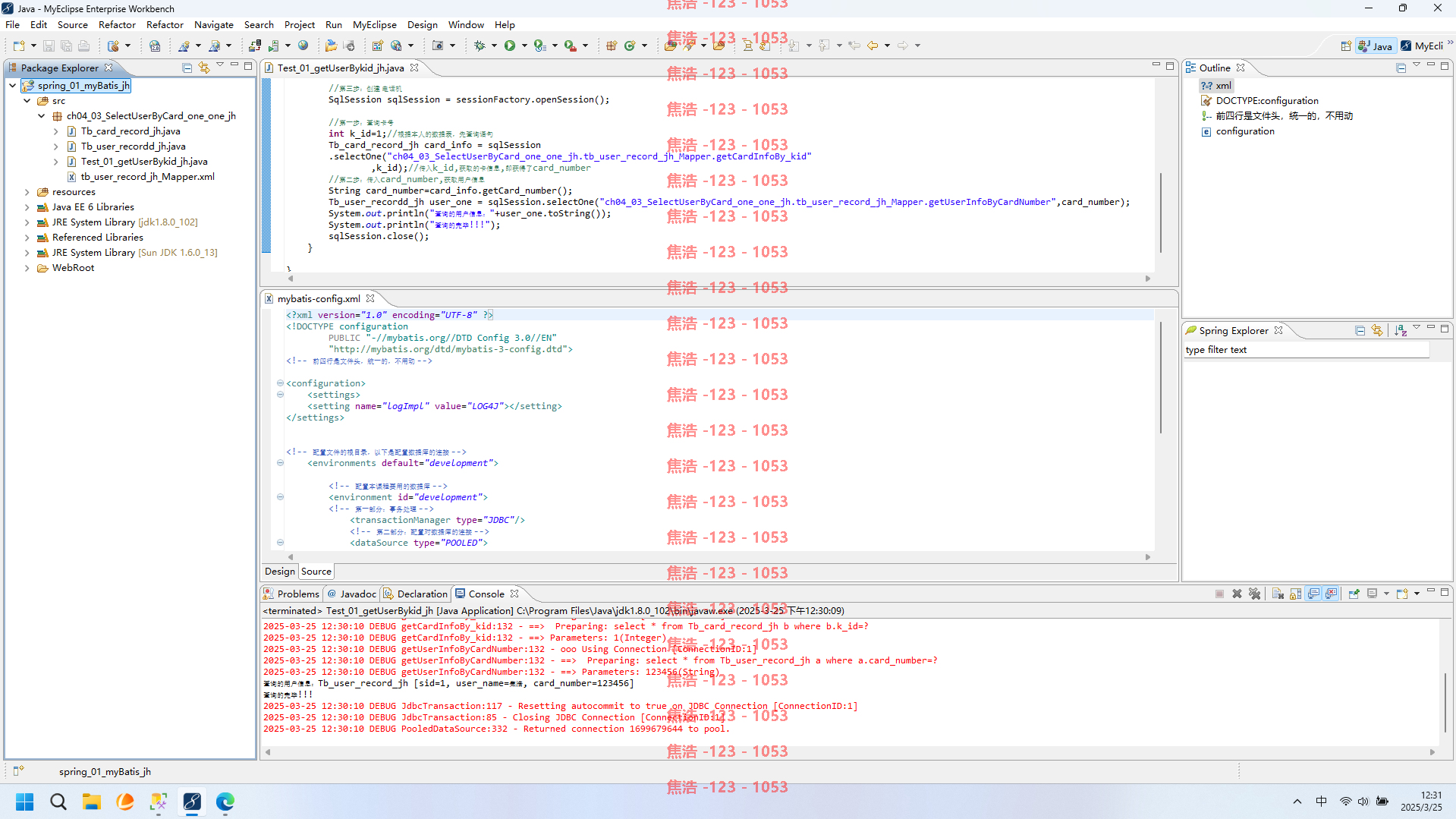Select Java perspective button
Viewport: 1456px width, 819px height.
(1376, 46)
